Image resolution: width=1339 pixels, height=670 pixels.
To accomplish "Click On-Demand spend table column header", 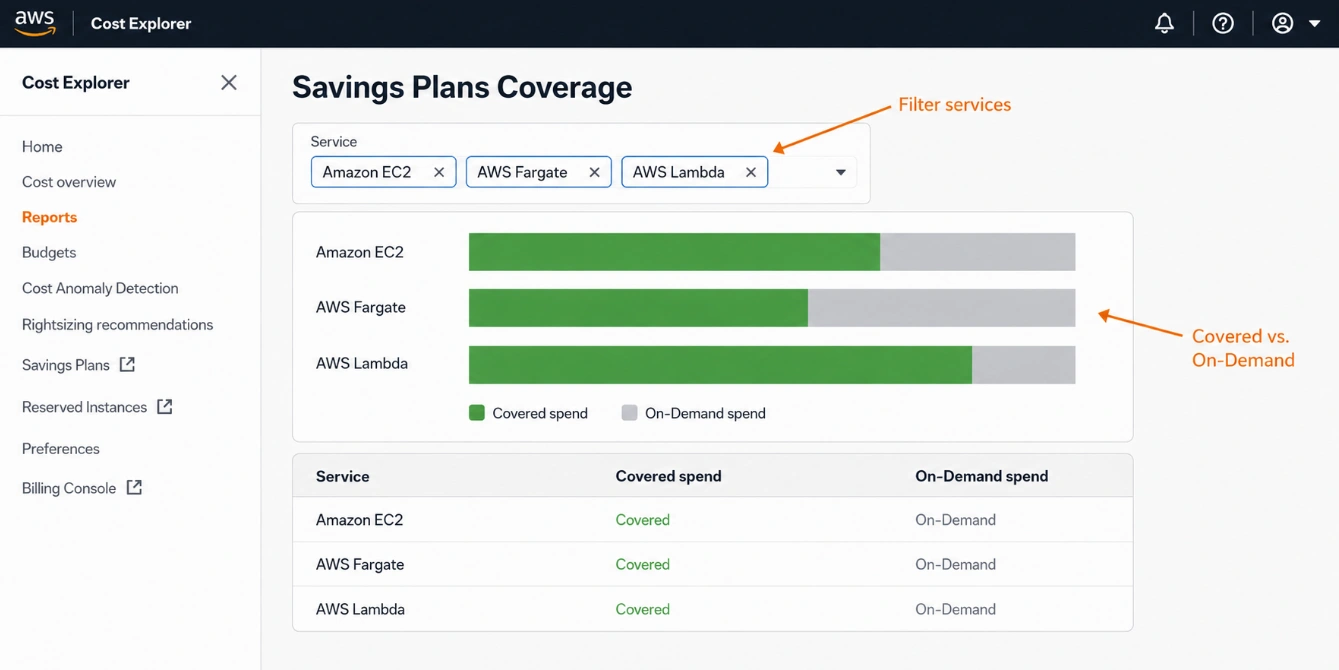I will click(982, 476).
